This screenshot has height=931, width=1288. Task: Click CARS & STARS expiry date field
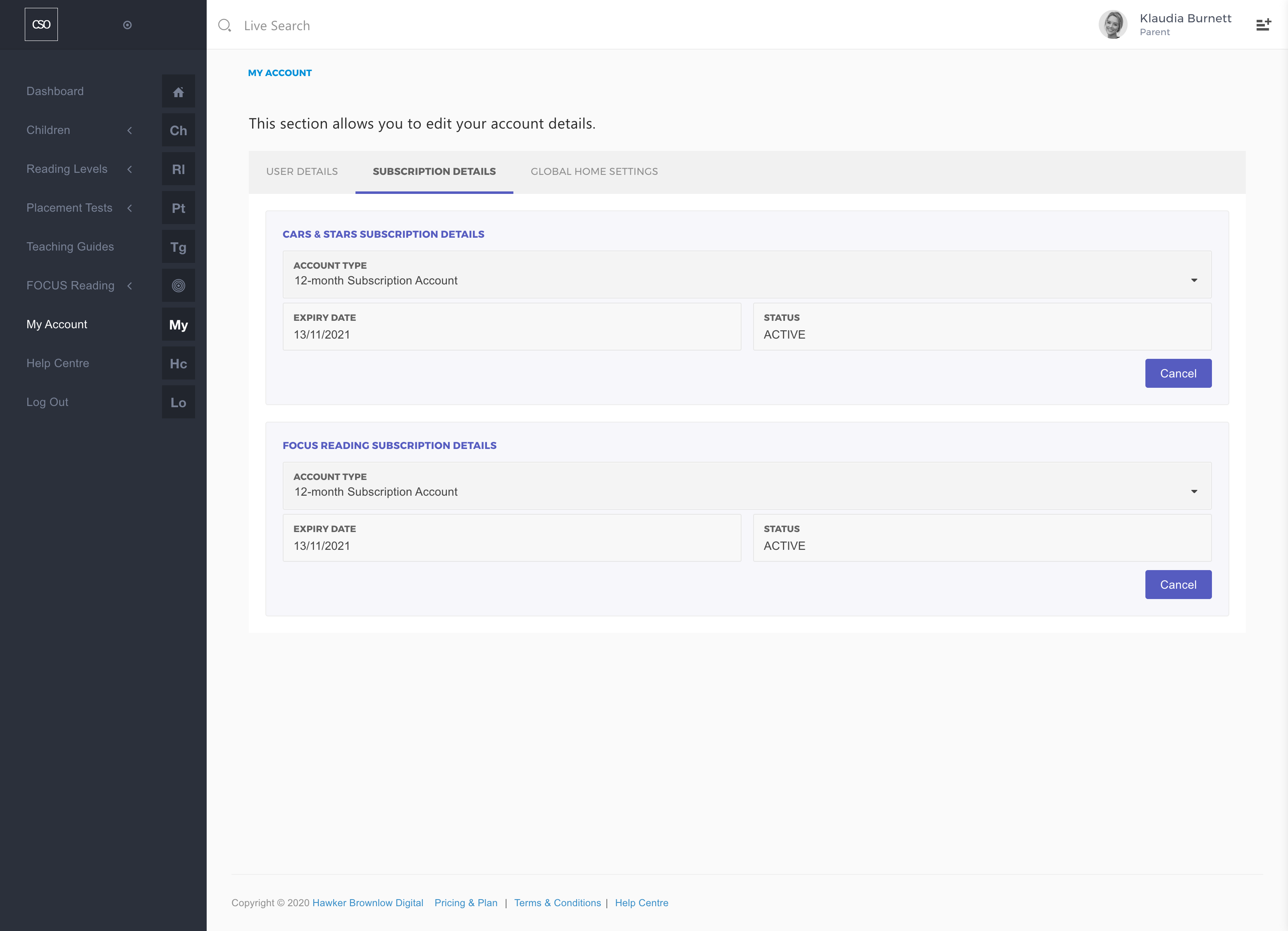512,327
